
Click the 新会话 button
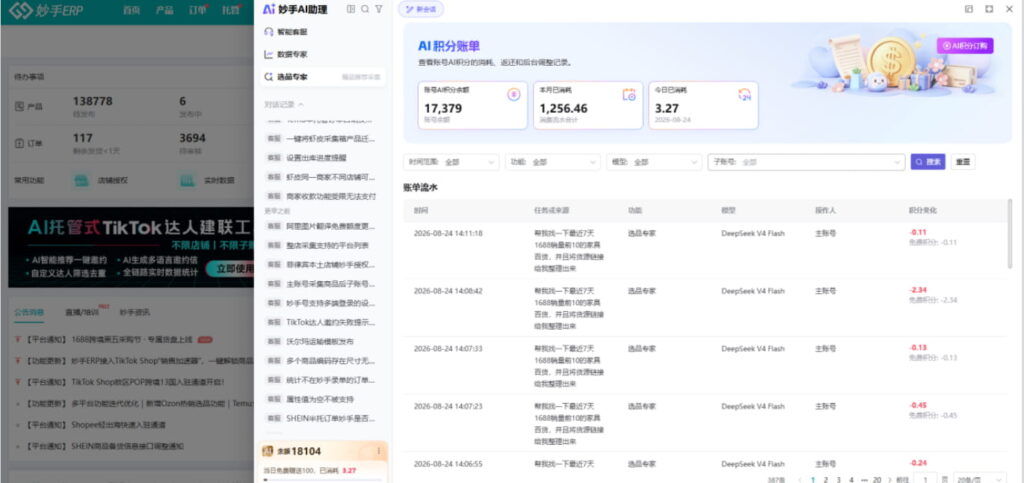click(x=421, y=9)
